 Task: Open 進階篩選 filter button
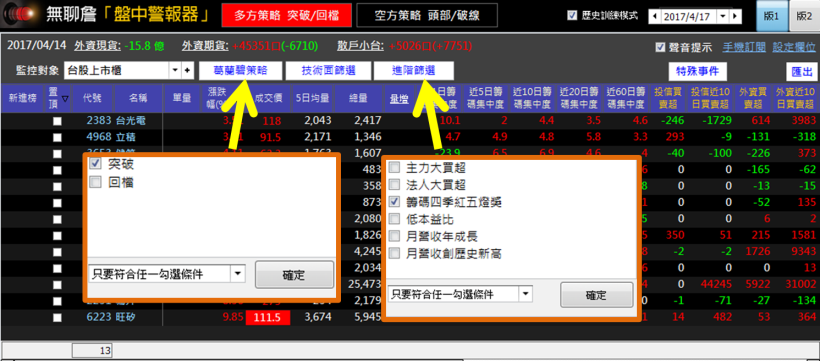tap(414, 71)
